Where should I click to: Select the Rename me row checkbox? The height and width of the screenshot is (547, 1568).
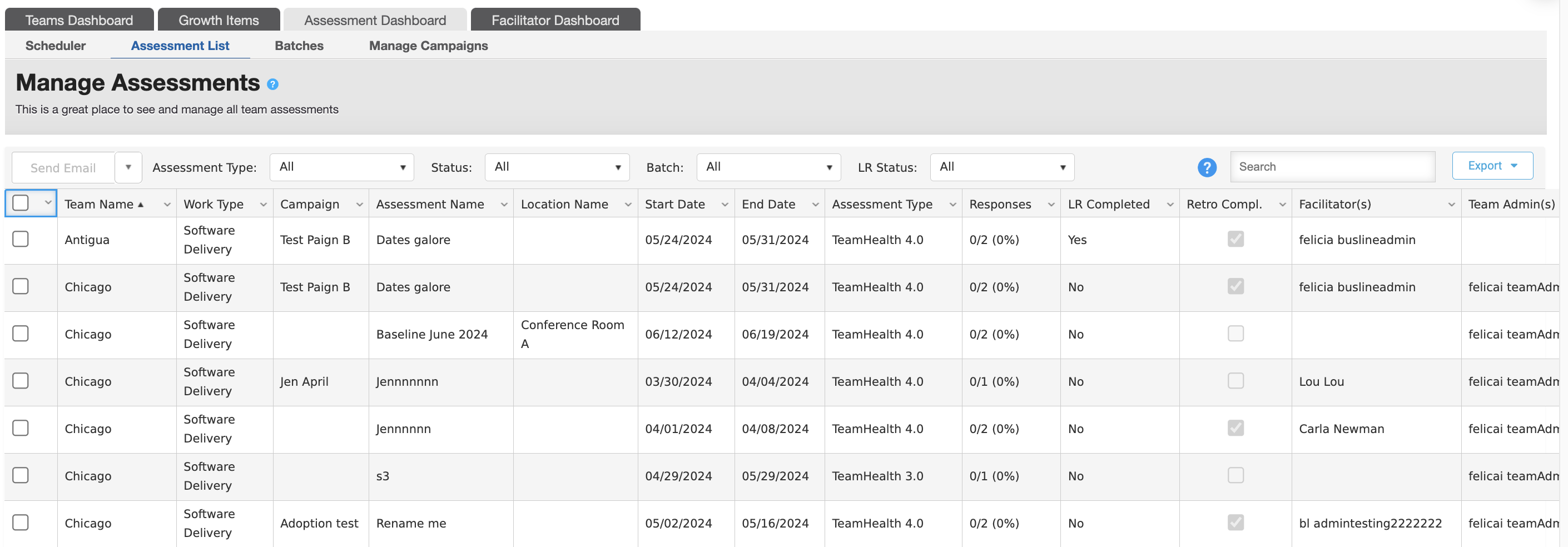[x=21, y=523]
